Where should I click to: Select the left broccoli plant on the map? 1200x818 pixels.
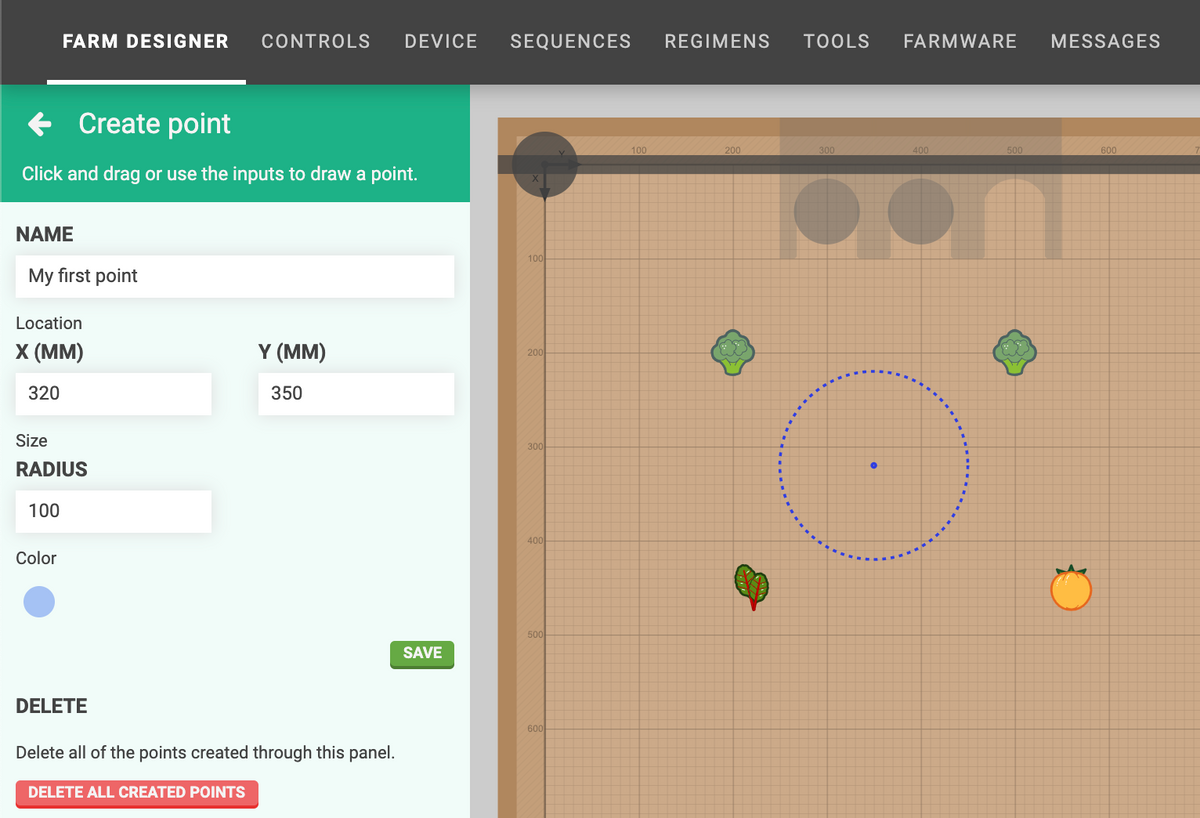pos(733,353)
